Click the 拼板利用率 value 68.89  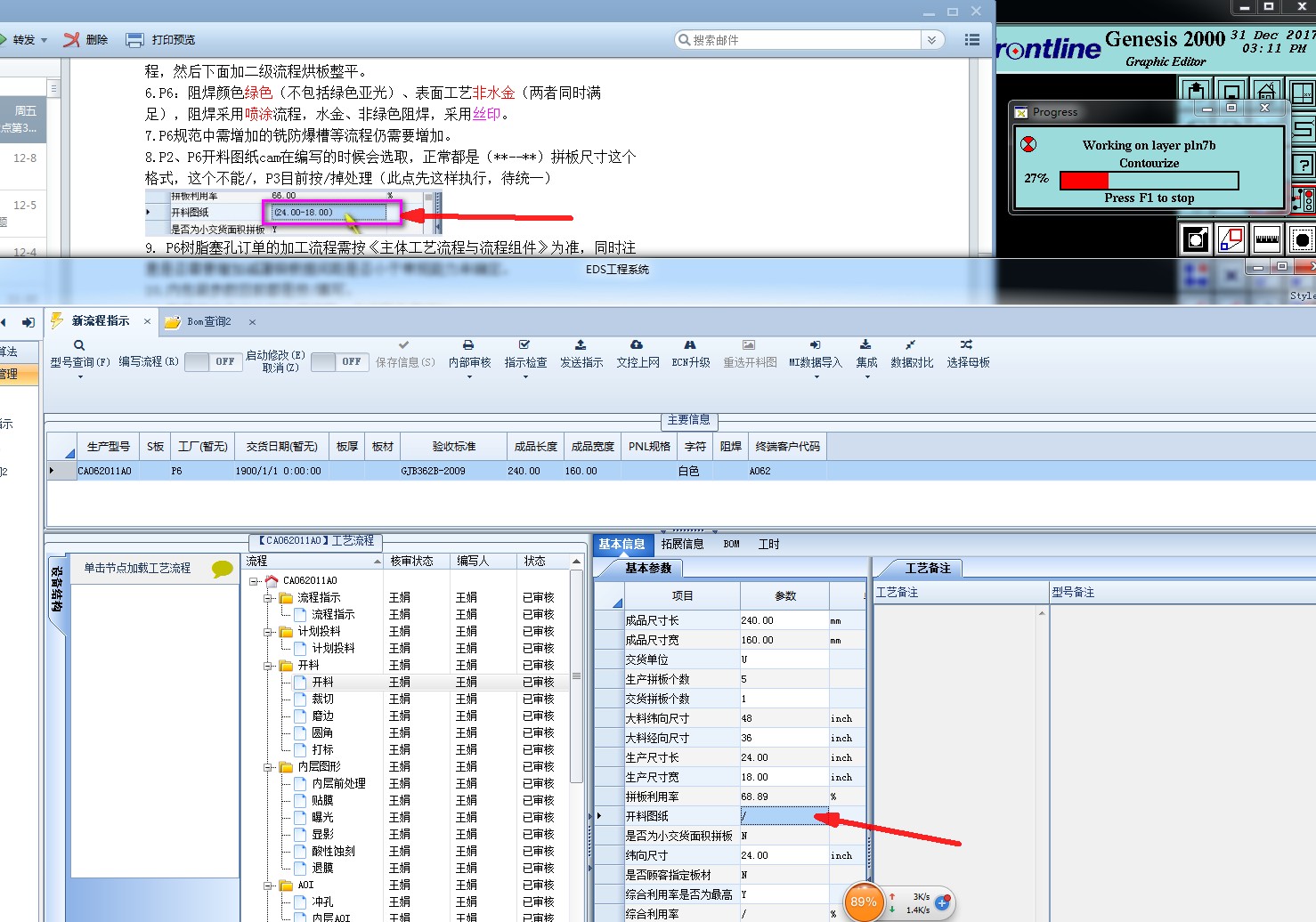tap(754, 797)
